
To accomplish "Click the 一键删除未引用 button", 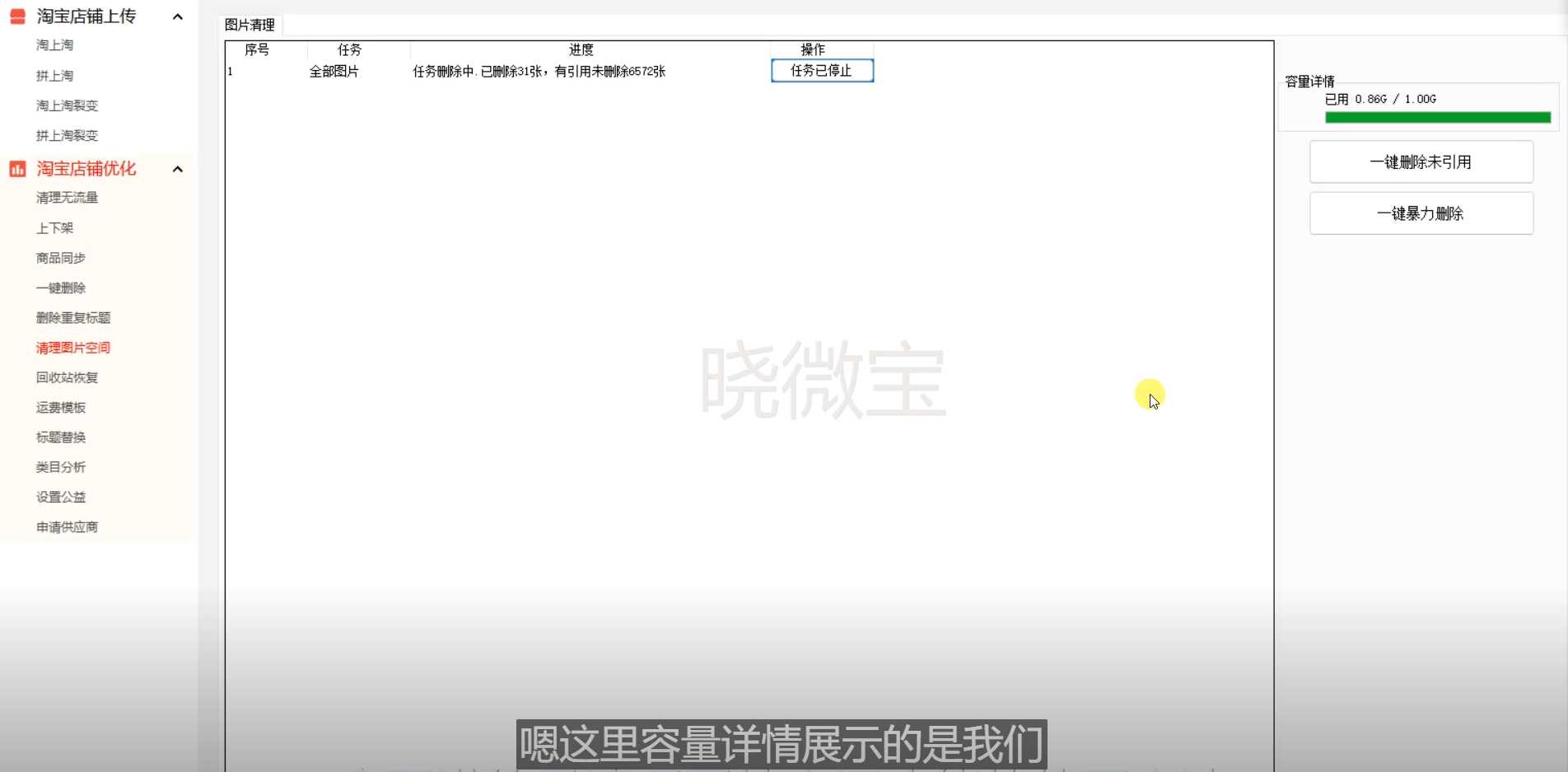I will click(x=1421, y=162).
